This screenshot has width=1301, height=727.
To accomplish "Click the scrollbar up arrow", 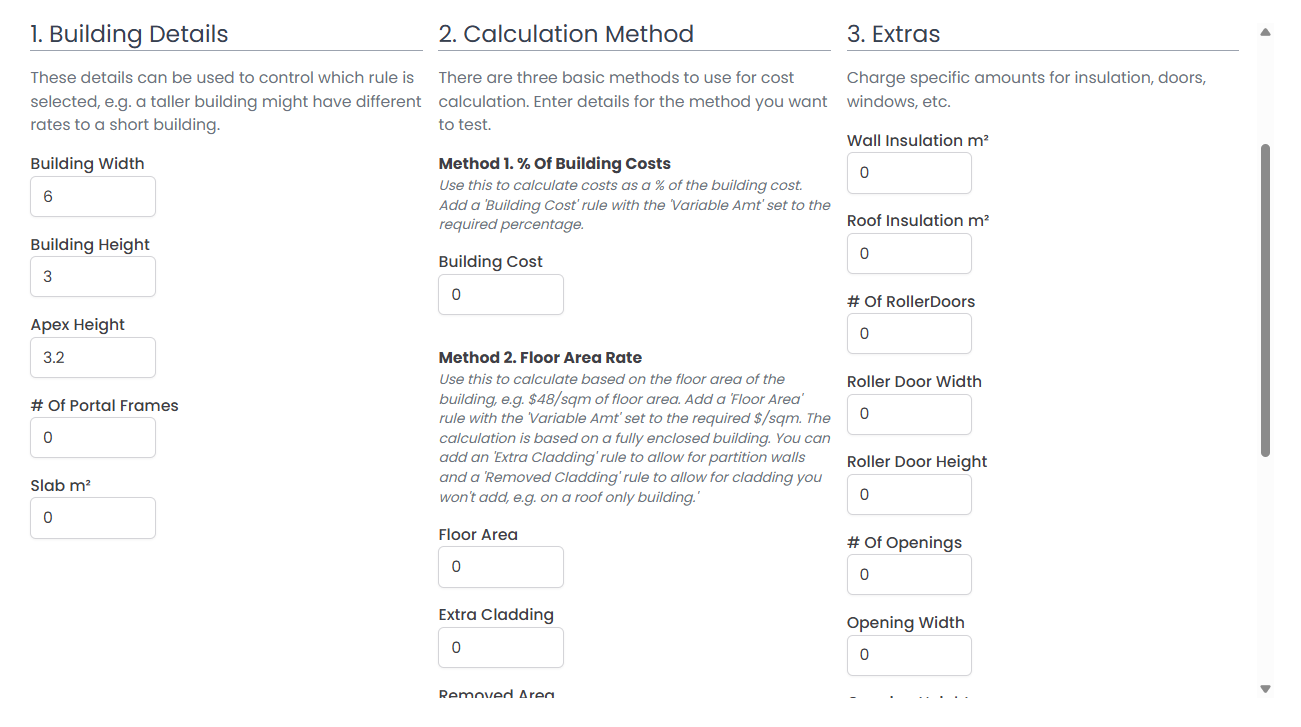I will 1265,32.
